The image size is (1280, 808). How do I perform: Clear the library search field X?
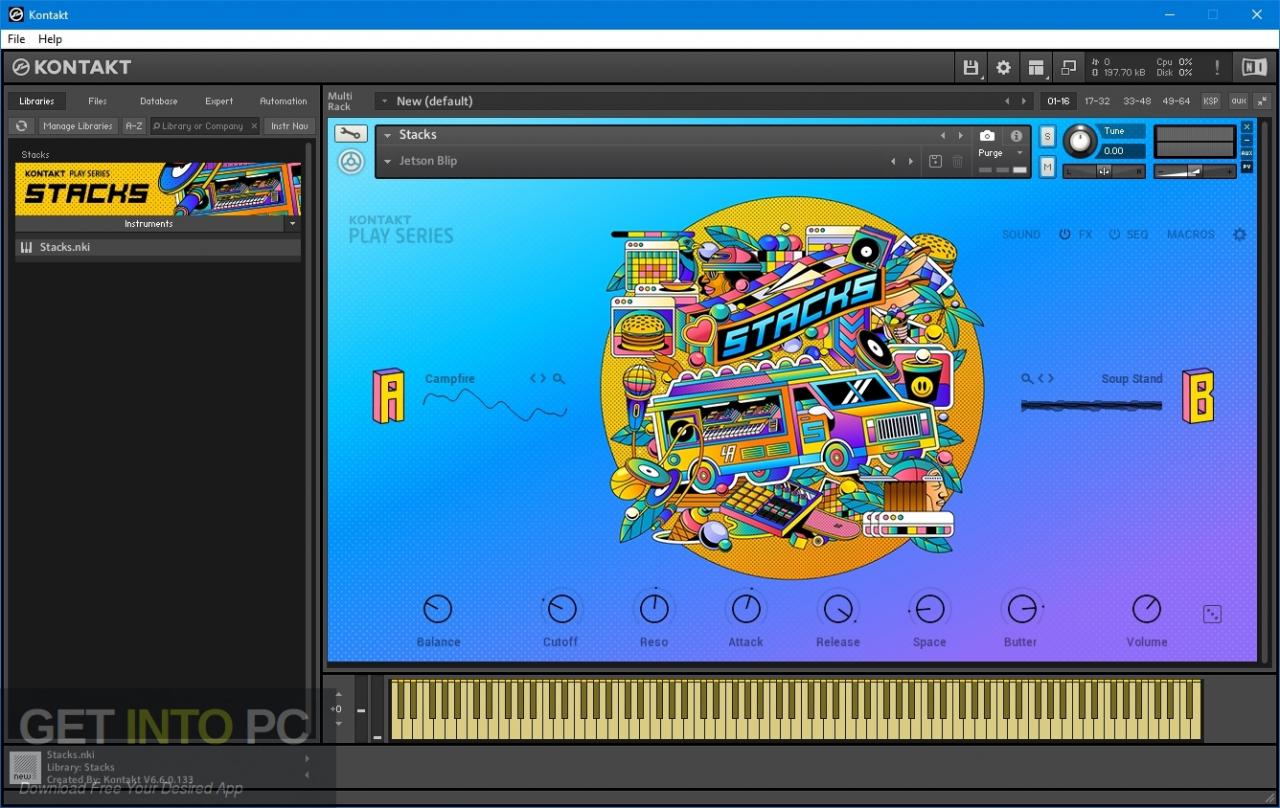pos(254,126)
